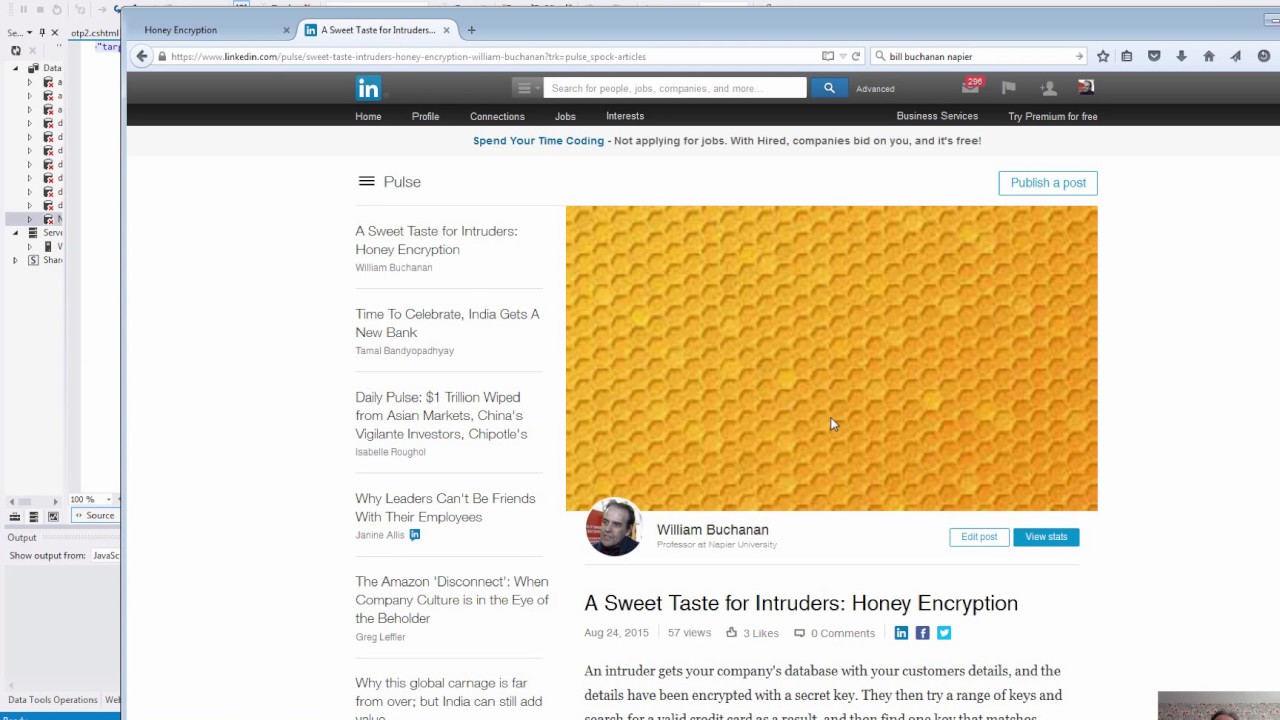Share article on Twitter icon

point(944,633)
